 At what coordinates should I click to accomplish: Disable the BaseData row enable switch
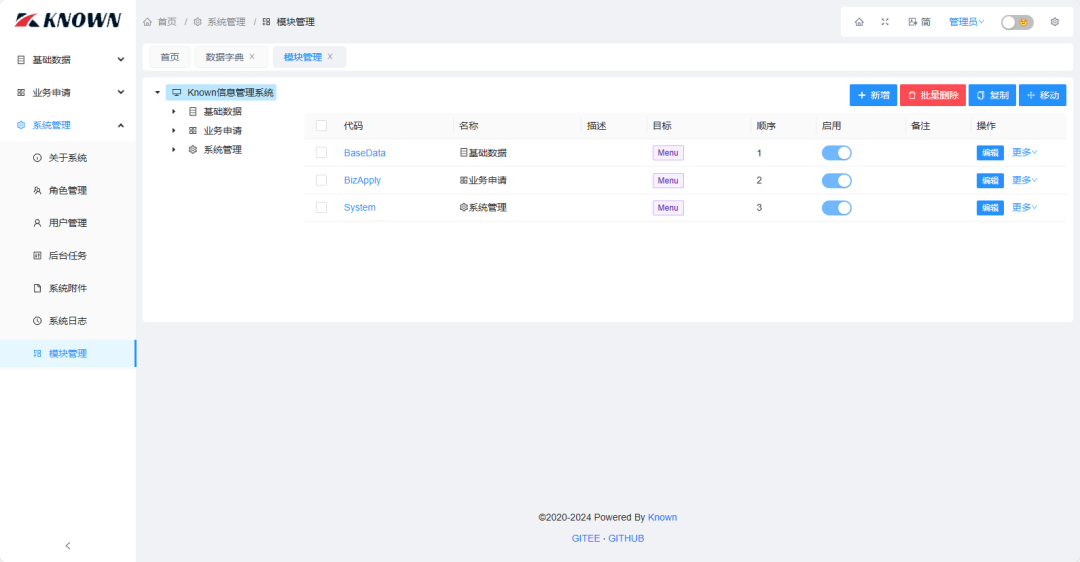tap(836, 153)
